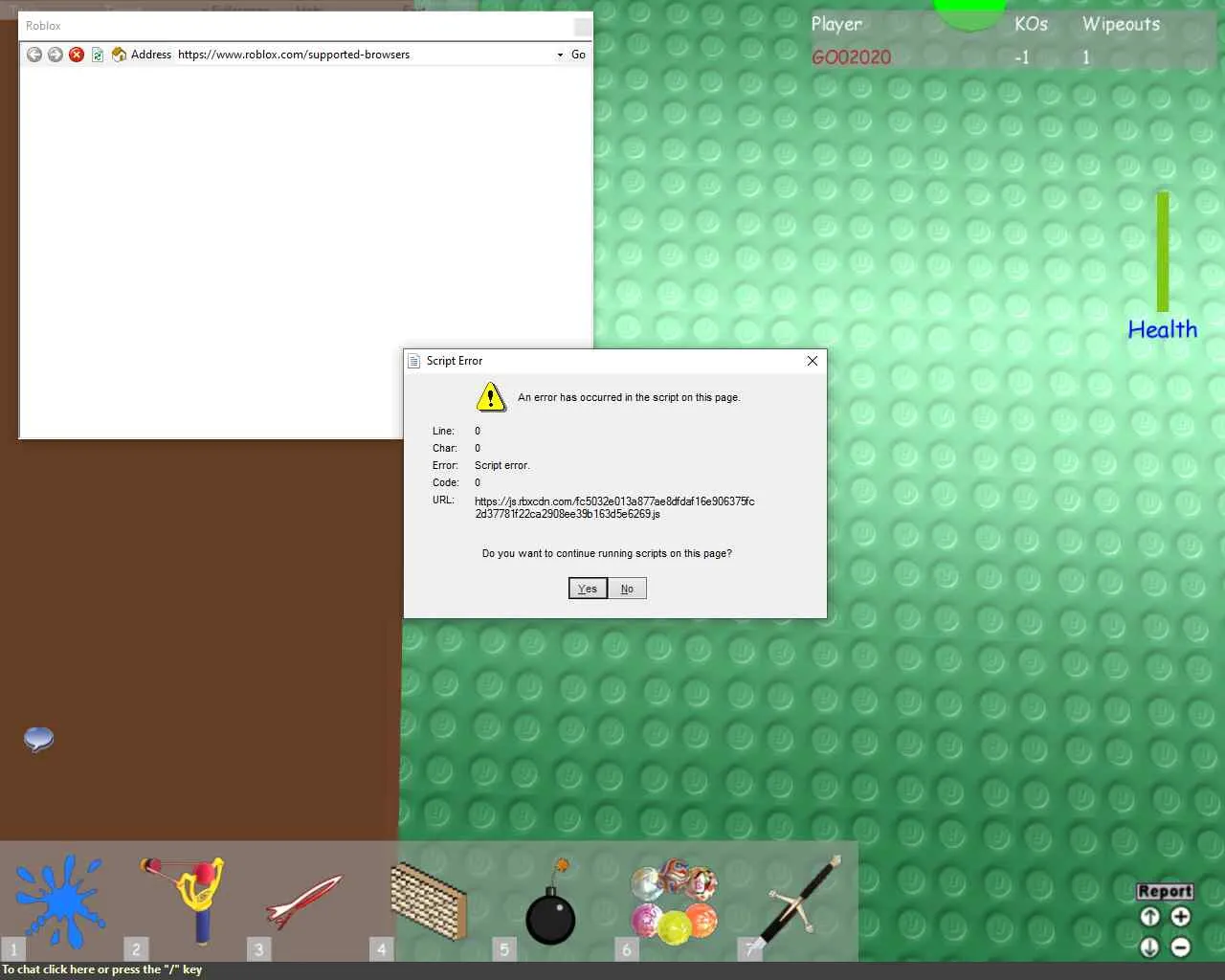Screen dimensions: 1225x980
Task: Stop page loading with the red X icon
Action: 77,55
